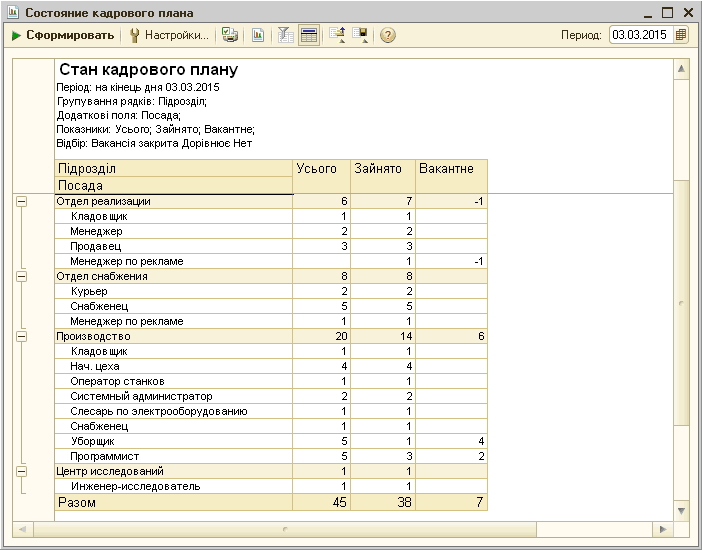The image size is (702, 550).
Task: Click the window title bar application icon
Action: pyautogui.click(x=12, y=12)
